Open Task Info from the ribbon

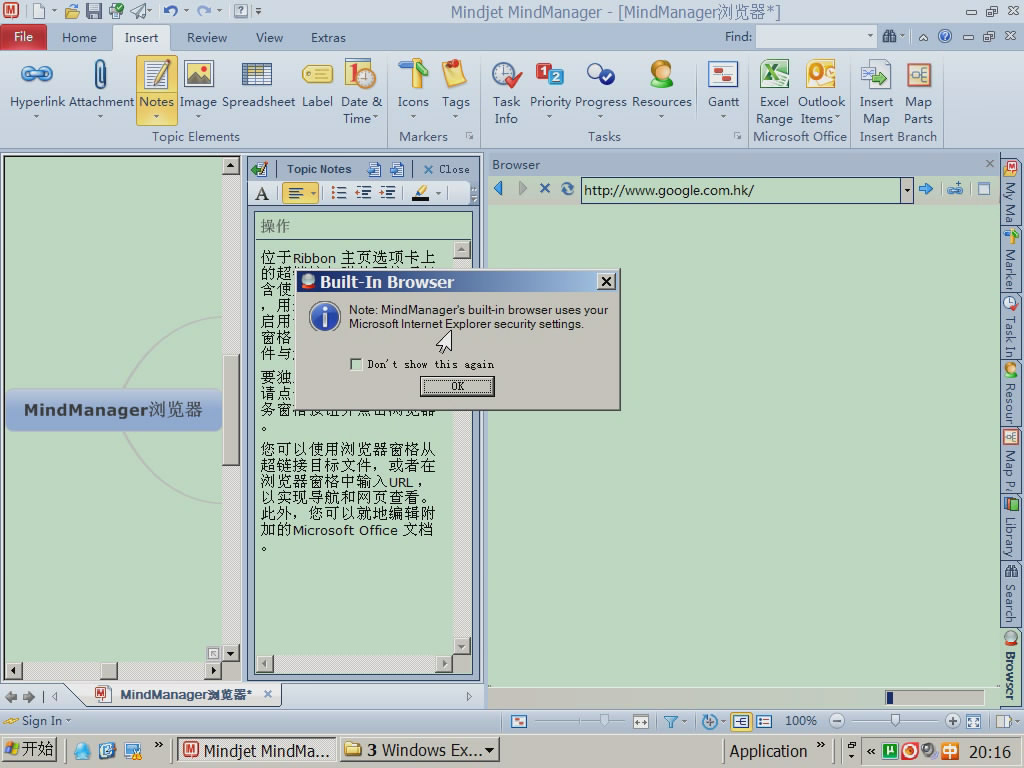506,91
